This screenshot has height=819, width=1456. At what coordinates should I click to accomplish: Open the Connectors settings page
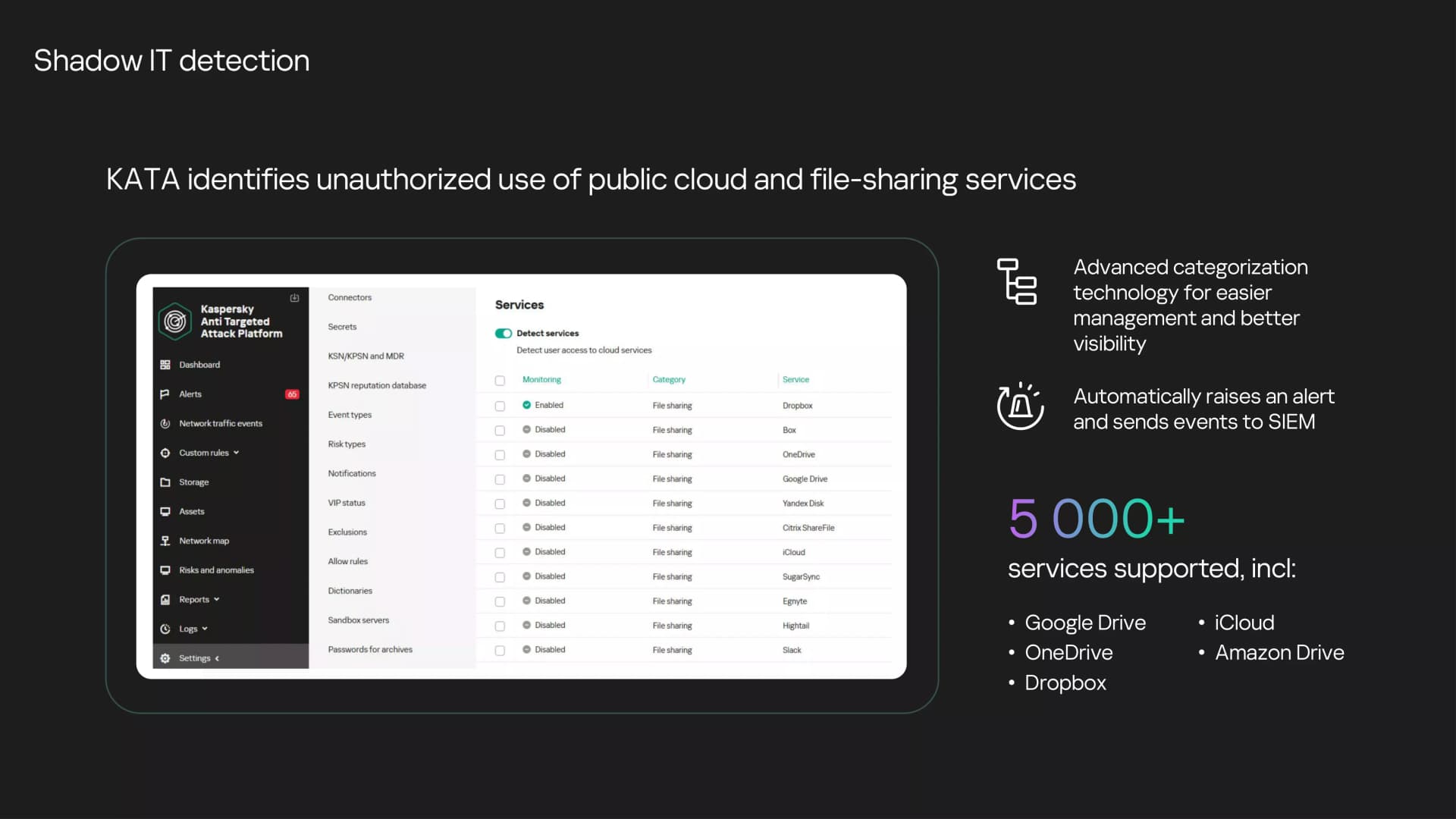pos(350,297)
